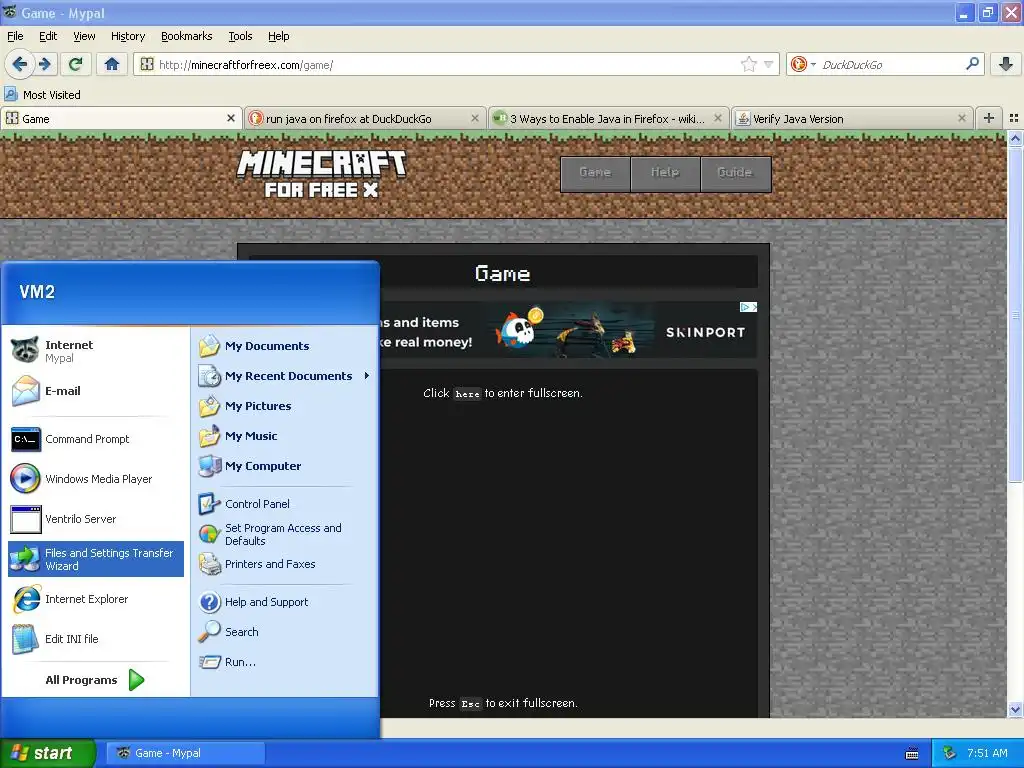Open a new tab with the plus button
Viewport: 1024px width, 768px height.
pyautogui.click(x=989, y=118)
